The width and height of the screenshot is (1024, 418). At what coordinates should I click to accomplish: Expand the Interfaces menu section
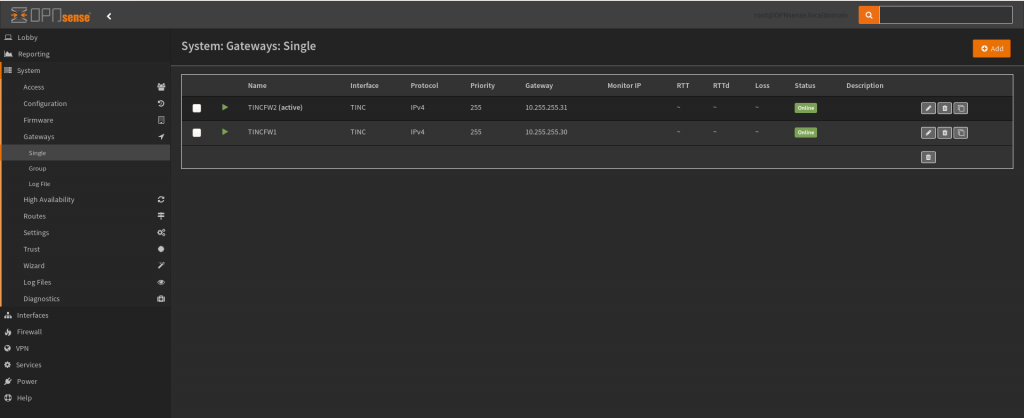(32, 315)
